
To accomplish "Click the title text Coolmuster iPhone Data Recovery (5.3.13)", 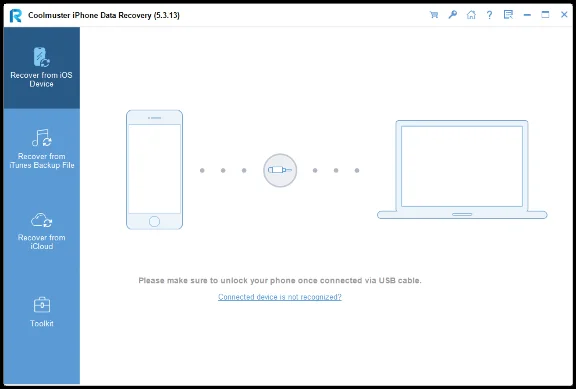I will point(104,15).
